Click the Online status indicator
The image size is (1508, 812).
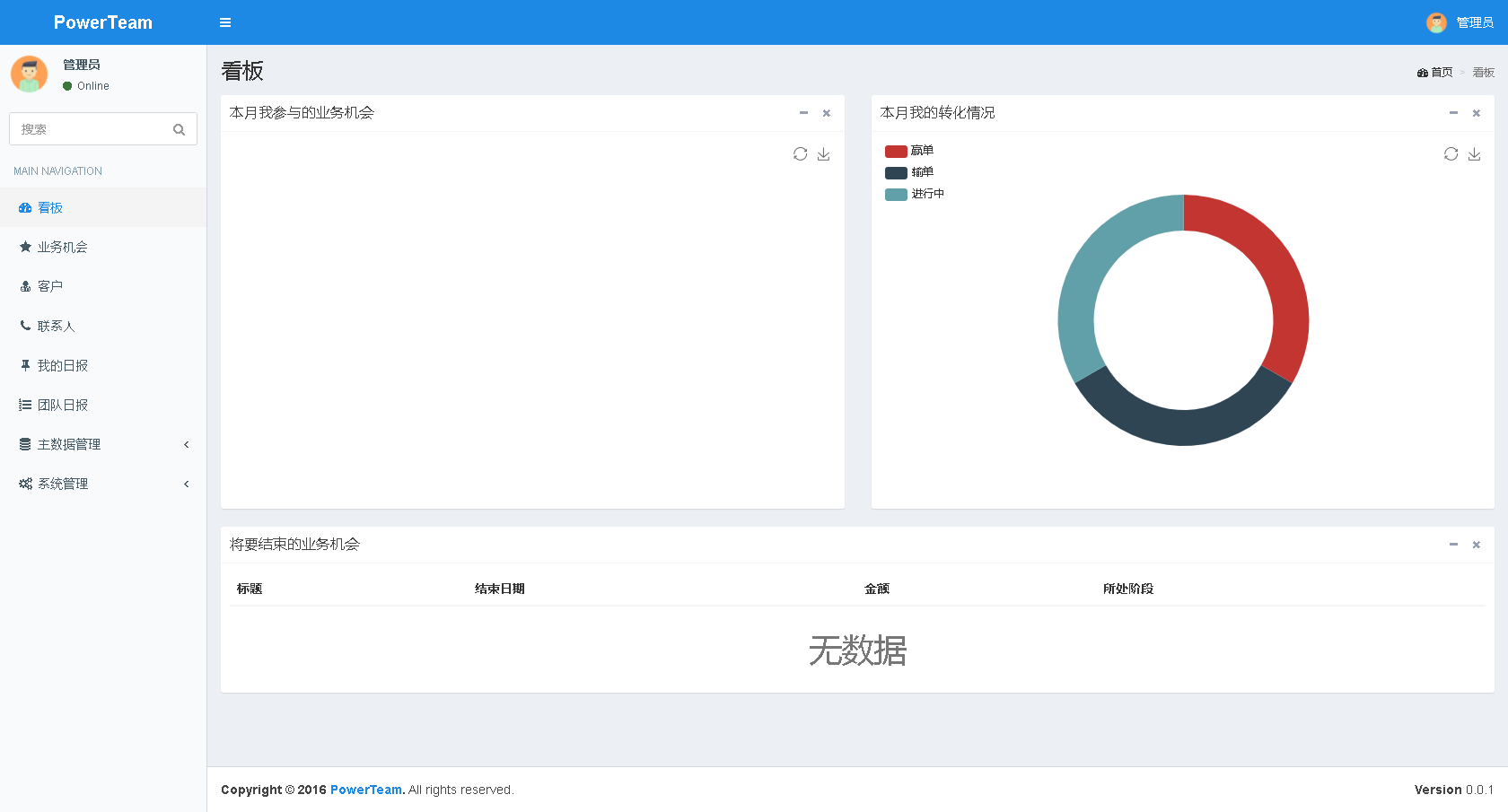point(86,86)
